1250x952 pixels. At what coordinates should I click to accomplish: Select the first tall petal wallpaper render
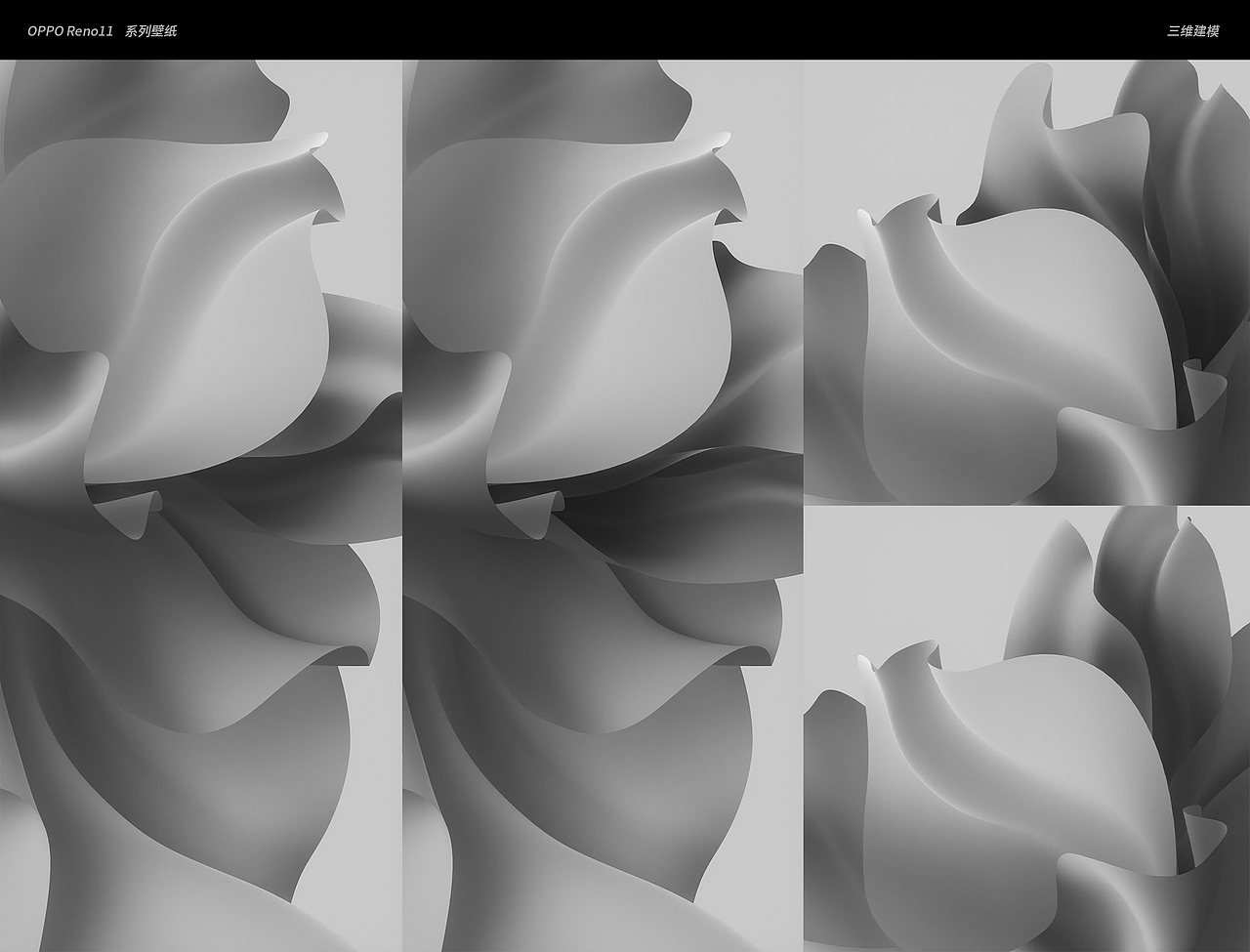tap(200, 506)
